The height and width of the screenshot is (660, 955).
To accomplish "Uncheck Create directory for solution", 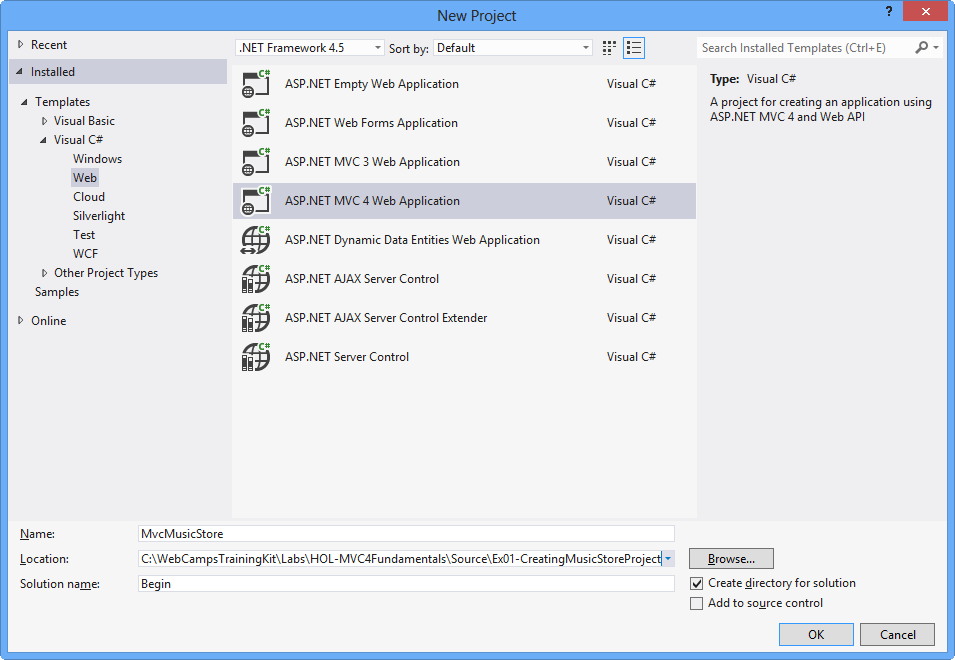I will coord(697,583).
